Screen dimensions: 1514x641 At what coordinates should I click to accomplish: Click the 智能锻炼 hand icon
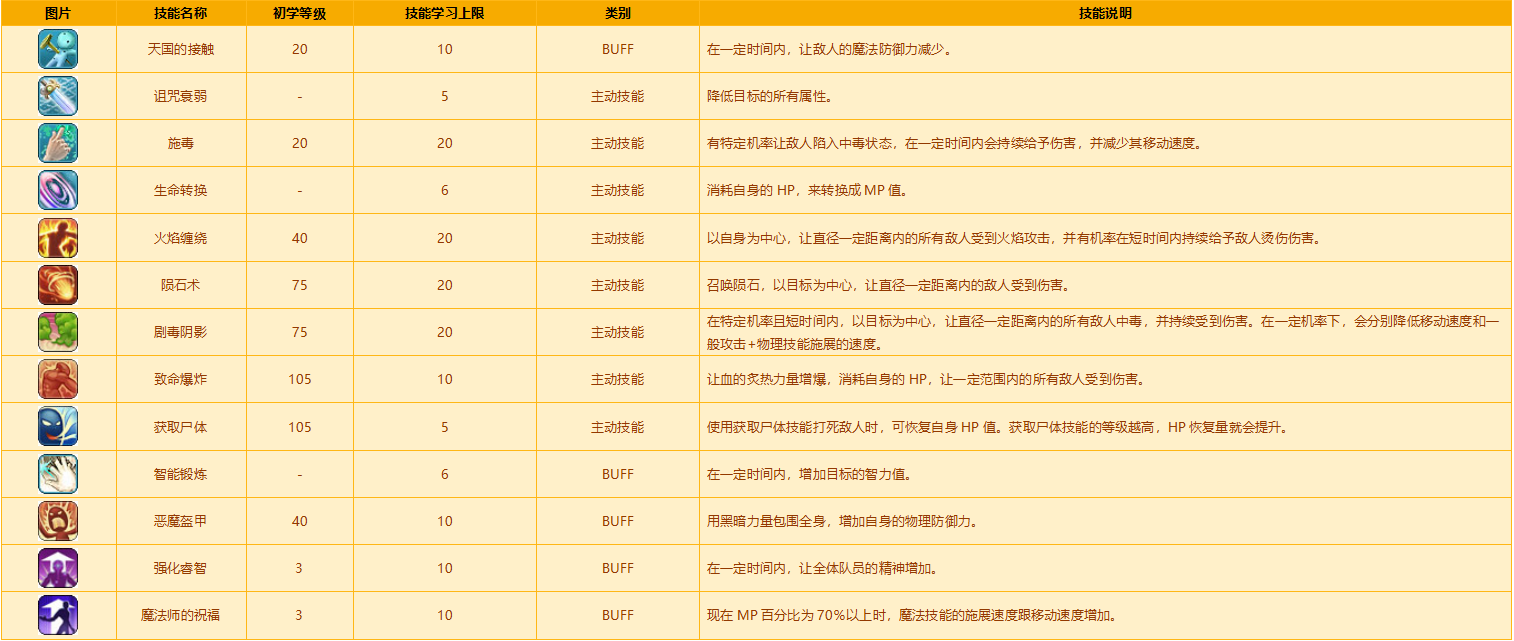tap(58, 474)
